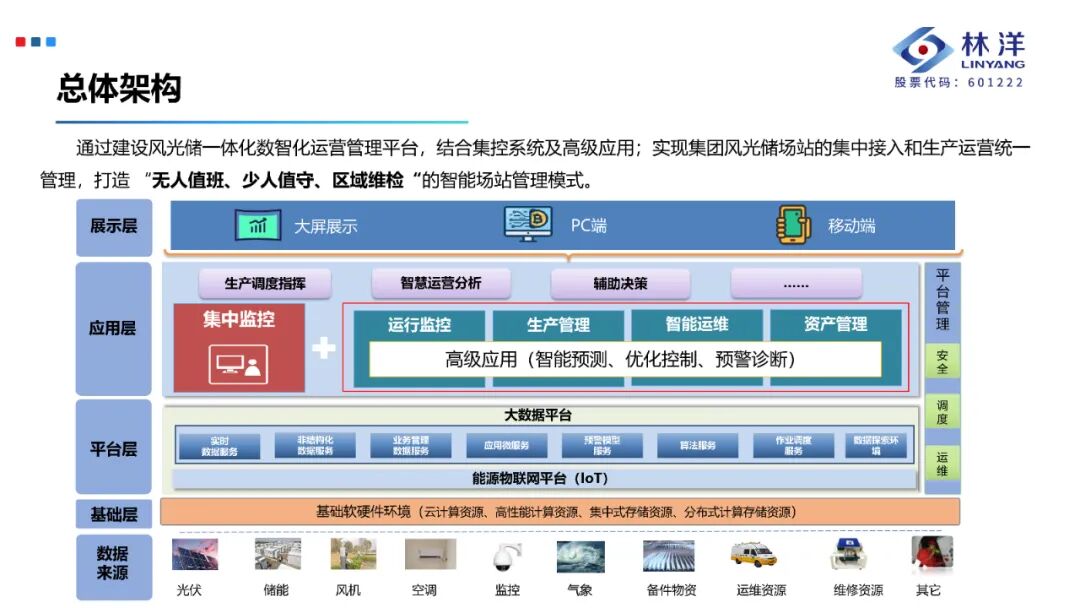Select the 数据来源 layer label
This screenshot has width=1080, height=608.
tap(114, 565)
